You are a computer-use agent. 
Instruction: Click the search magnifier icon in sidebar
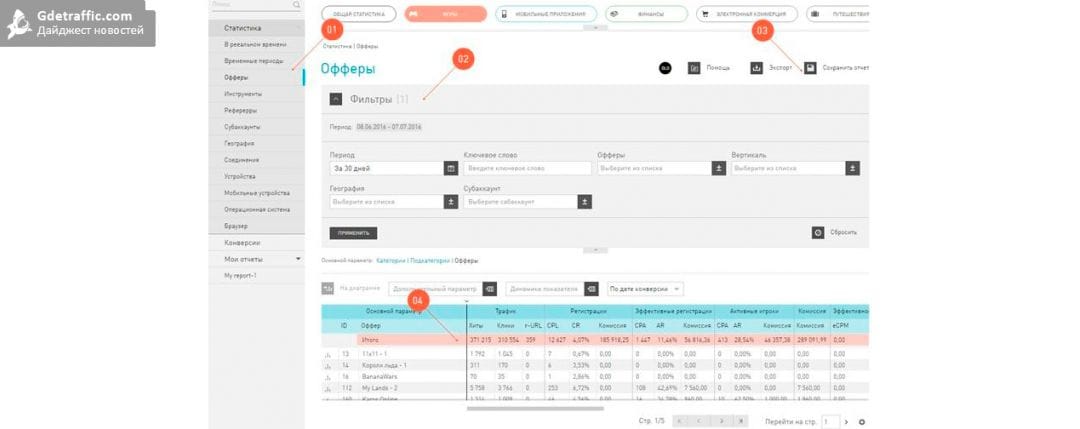[296, 5]
